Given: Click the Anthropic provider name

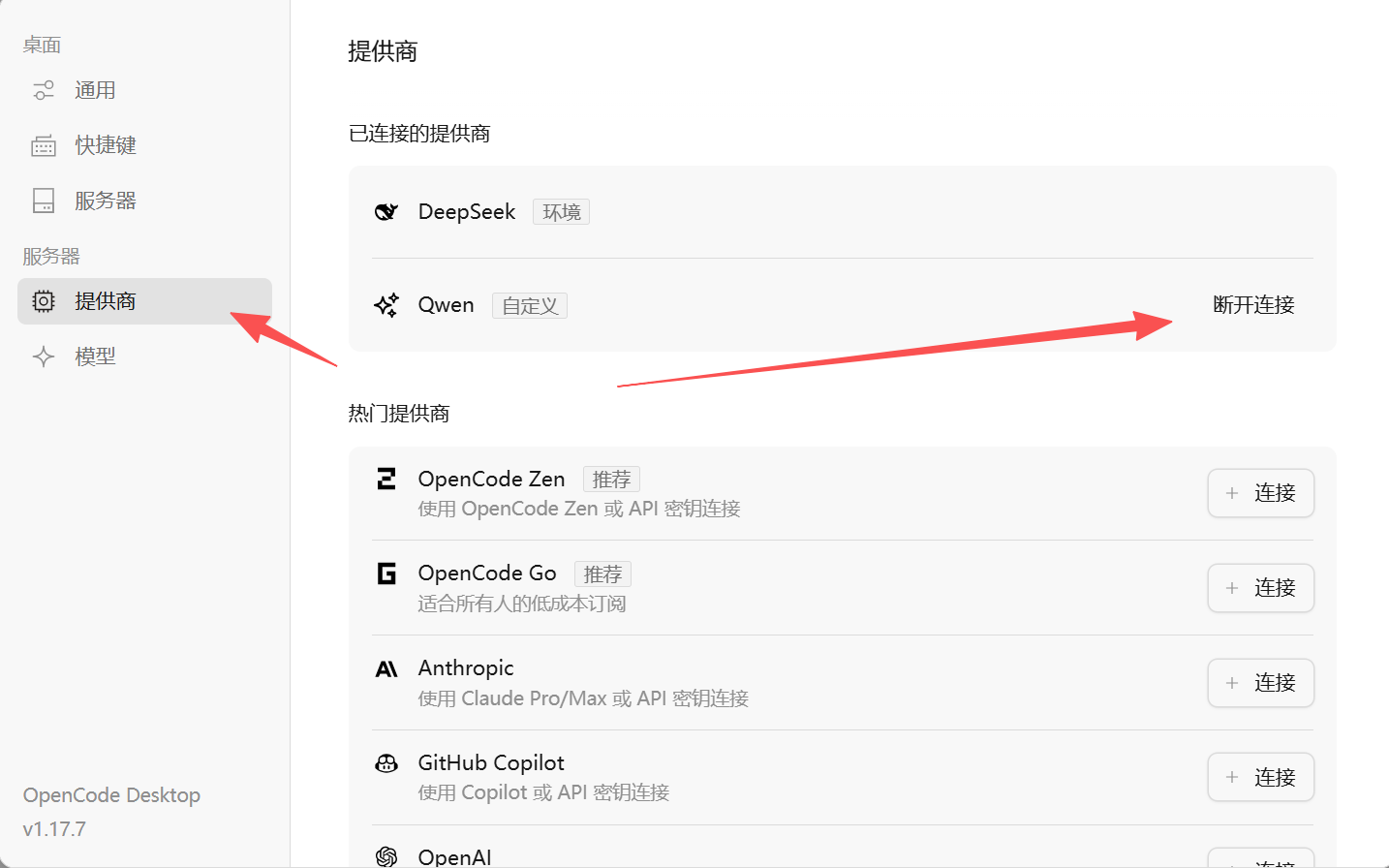Looking at the screenshot, I should pos(466,668).
